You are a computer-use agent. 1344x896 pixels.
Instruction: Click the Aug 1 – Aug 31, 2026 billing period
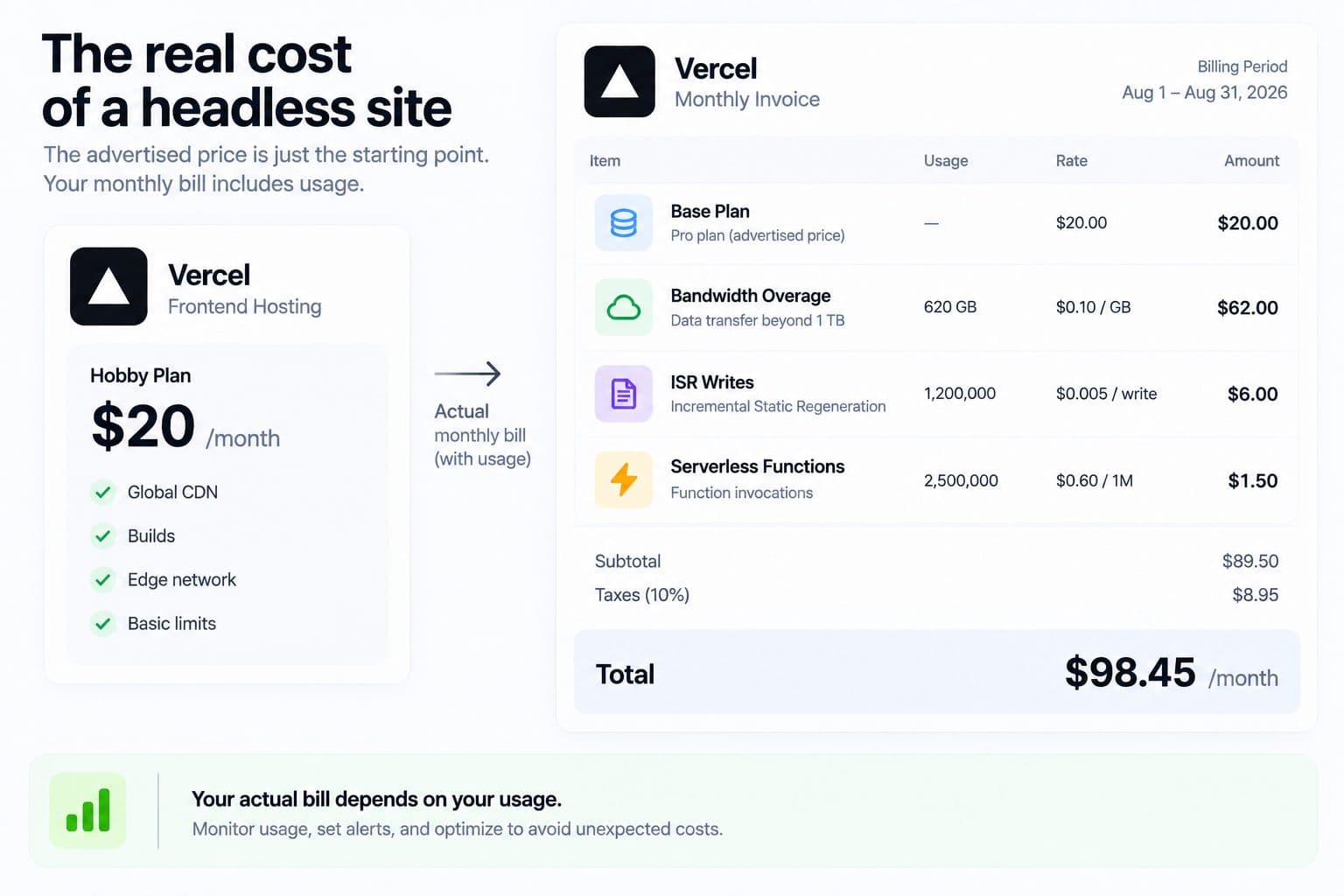[x=1205, y=93]
